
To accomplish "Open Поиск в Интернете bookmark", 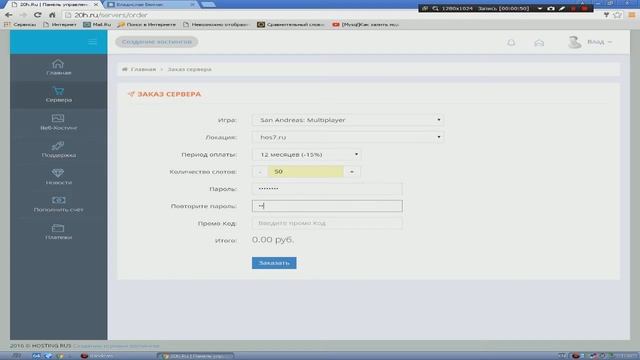I will (147, 24).
